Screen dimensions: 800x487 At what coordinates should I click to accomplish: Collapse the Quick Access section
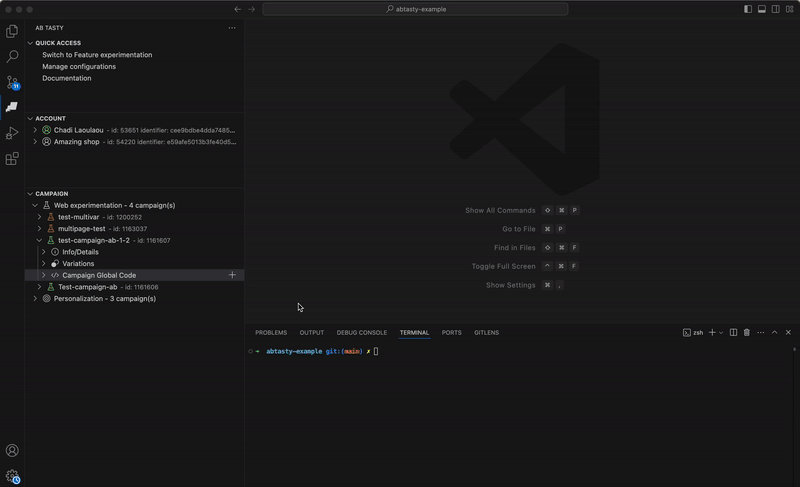point(30,43)
